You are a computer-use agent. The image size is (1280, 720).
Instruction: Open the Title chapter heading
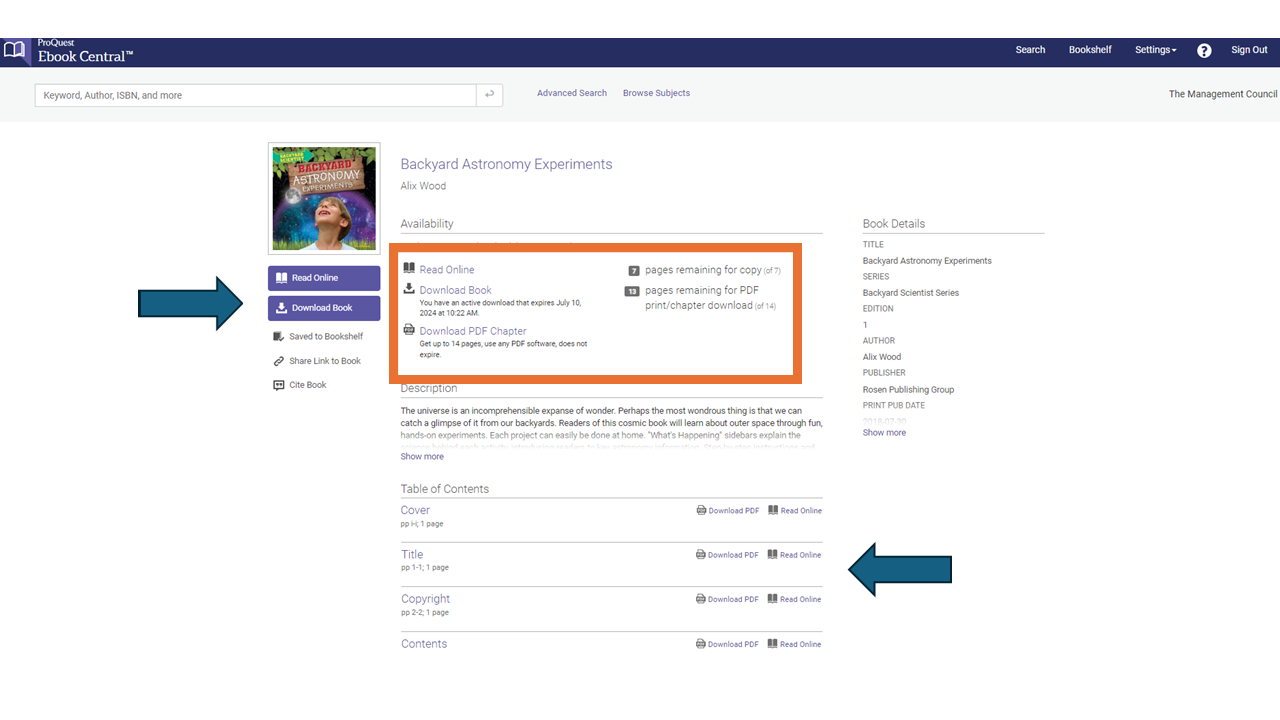tap(412, 554)
